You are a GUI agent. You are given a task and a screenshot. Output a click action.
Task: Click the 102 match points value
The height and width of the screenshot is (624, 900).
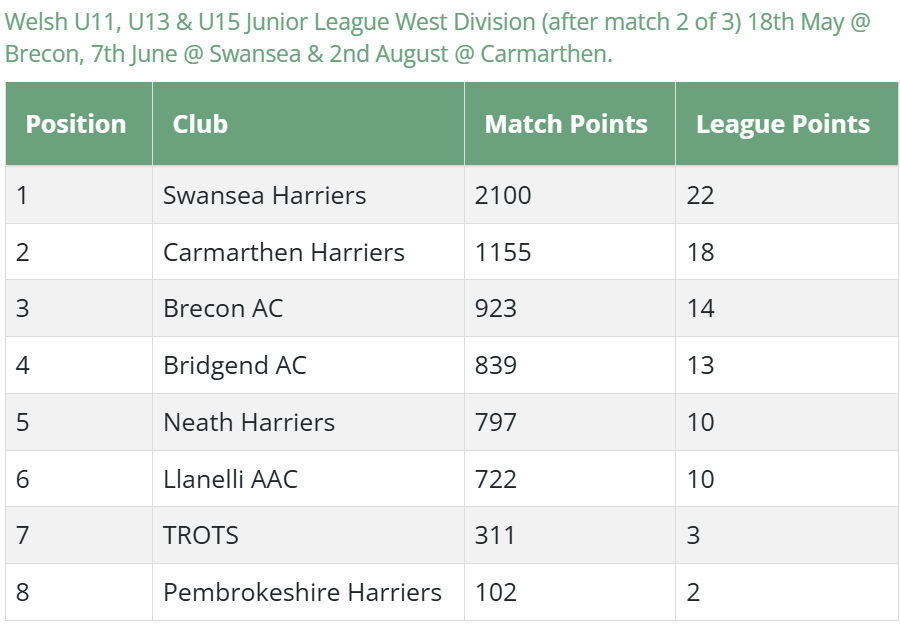pos(495,592)
